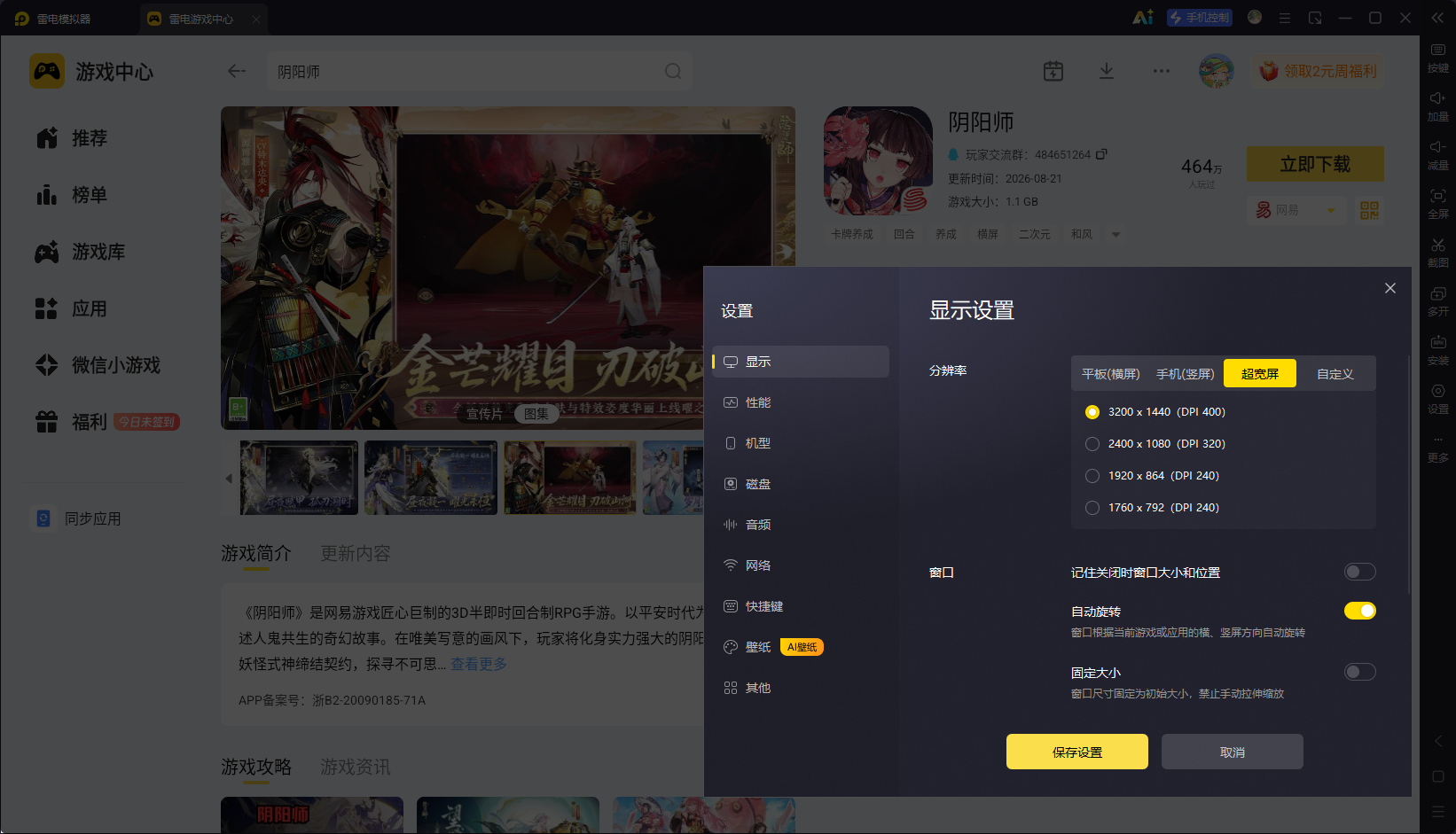Switch the media view to 宣传片
Viewport: 1456px width, 834px height.
484,414
